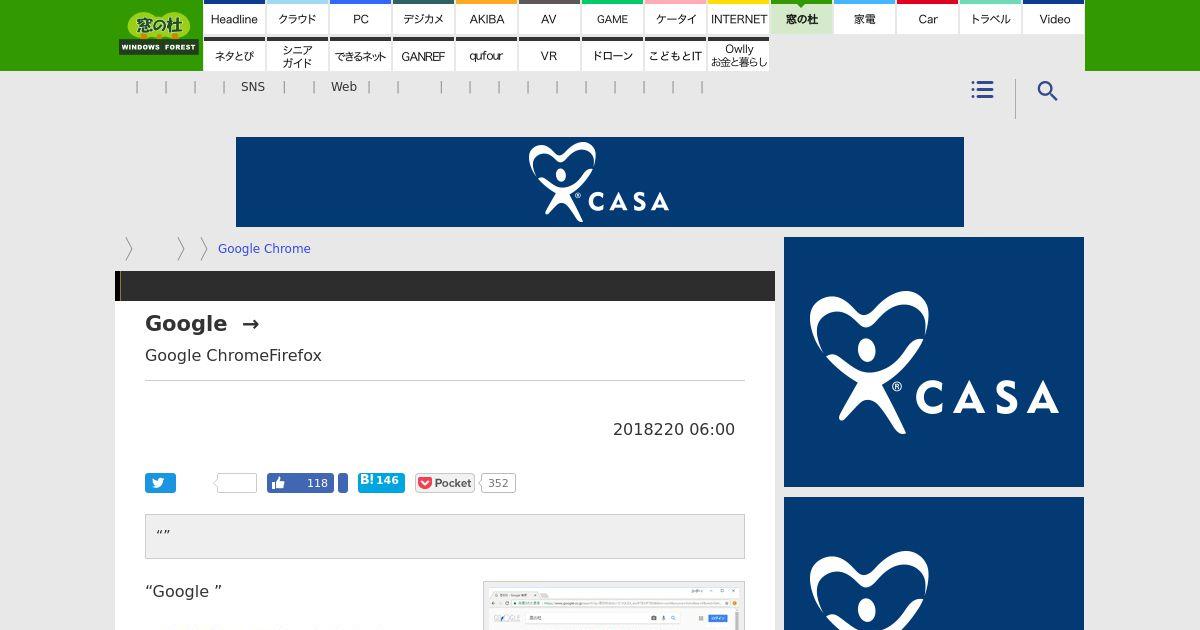This screenshot has width=1200, height=630.
Task: Open the 家電 tab
Action: point(864,18)
